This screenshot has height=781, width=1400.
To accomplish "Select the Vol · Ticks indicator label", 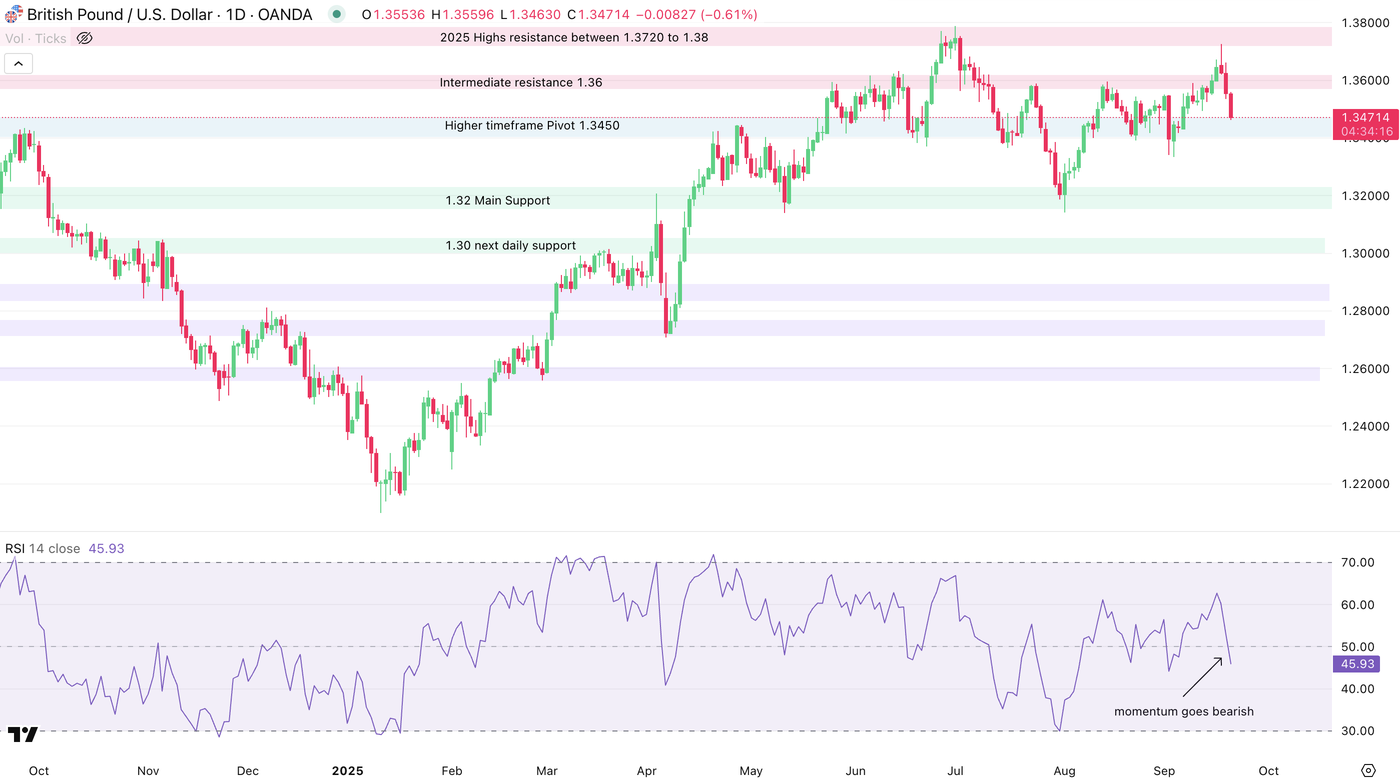I will click(x=36, y=39).
